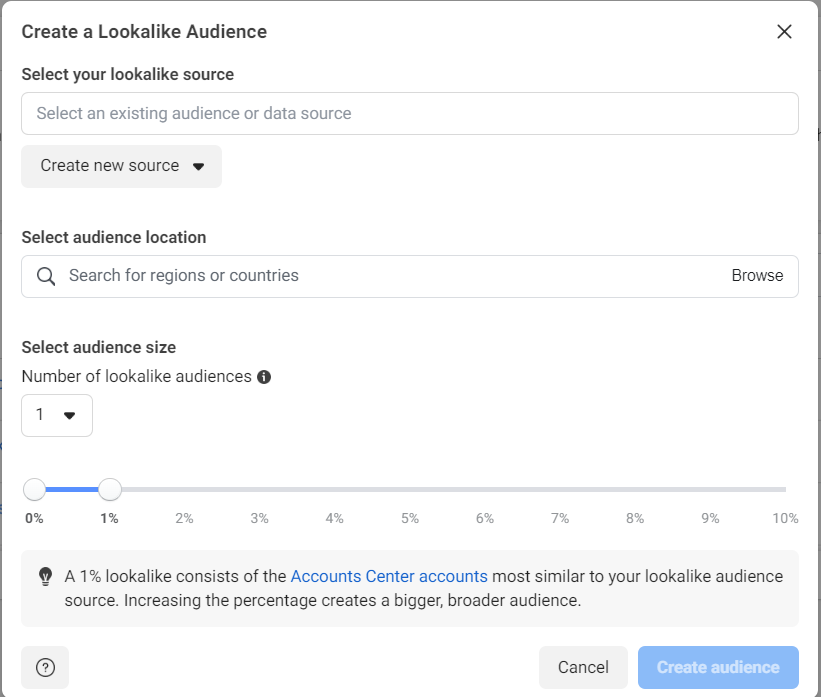Click the info icon beside Number of lookalike audiences
821x697 pixels.
click(264, 377)
